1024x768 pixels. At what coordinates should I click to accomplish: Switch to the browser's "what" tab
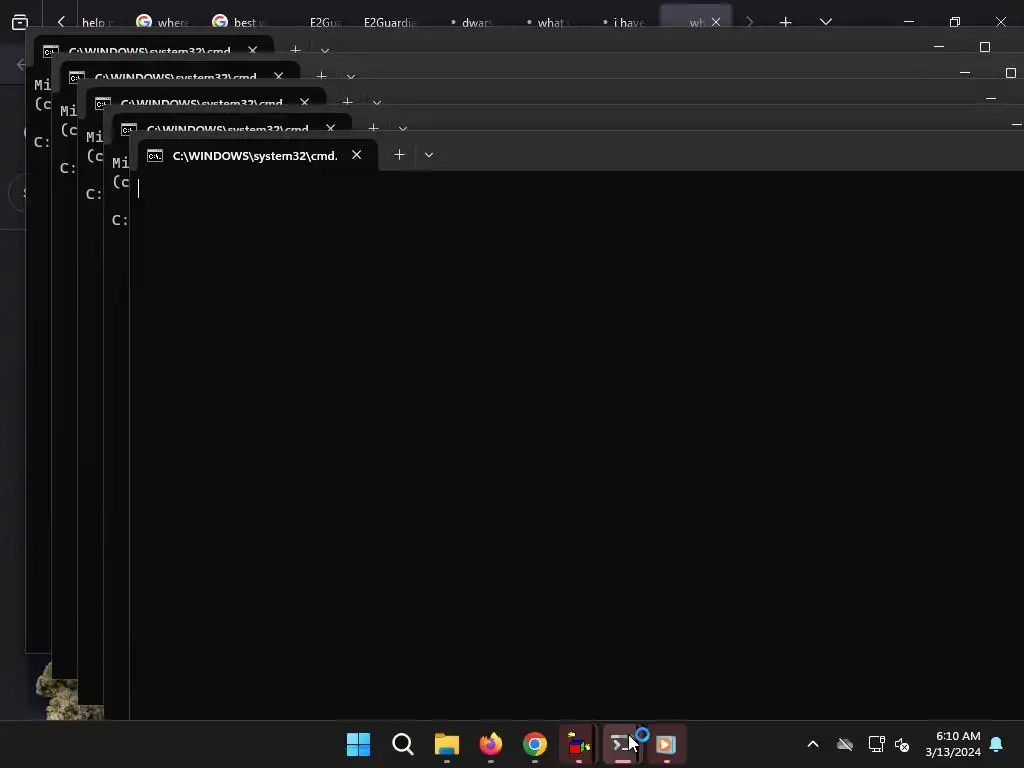click(547, 22)
